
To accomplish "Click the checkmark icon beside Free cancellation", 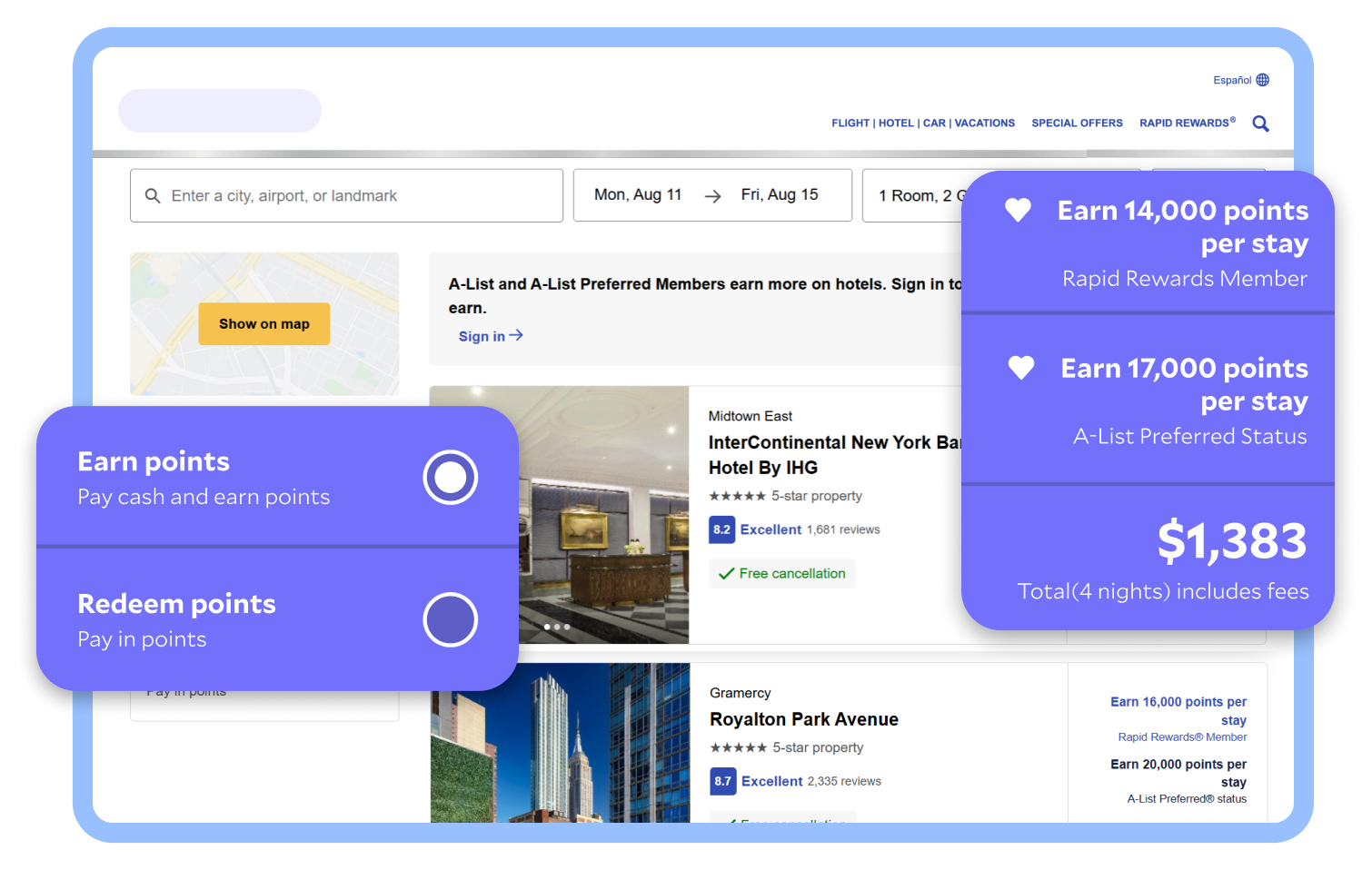I will pyautogui.click(x=726, y=574).
